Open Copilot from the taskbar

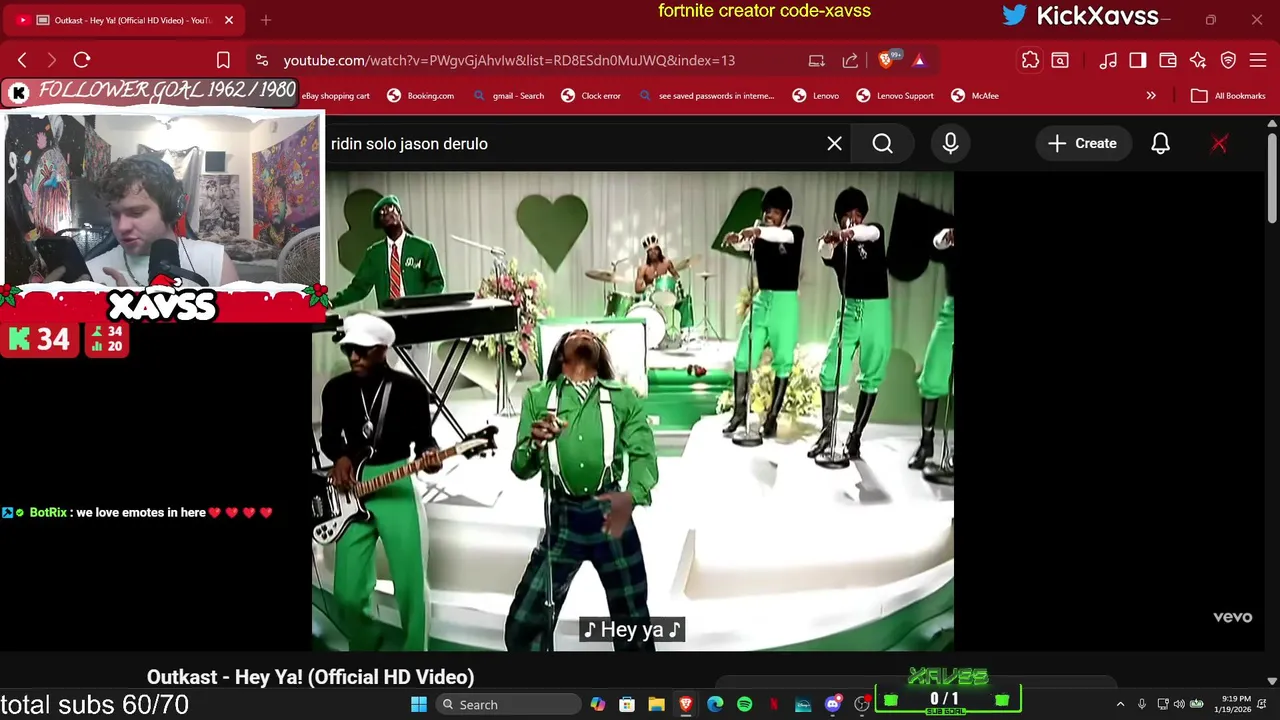click(598, 704)
